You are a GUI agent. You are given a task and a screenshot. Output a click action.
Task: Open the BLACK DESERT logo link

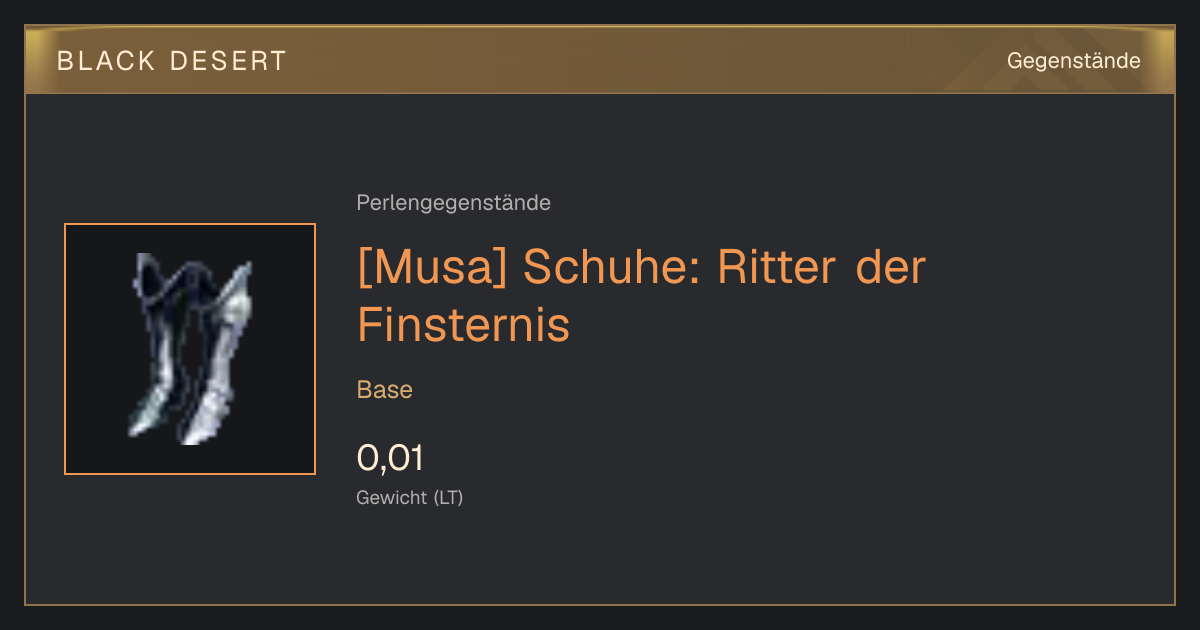point(172,61)
